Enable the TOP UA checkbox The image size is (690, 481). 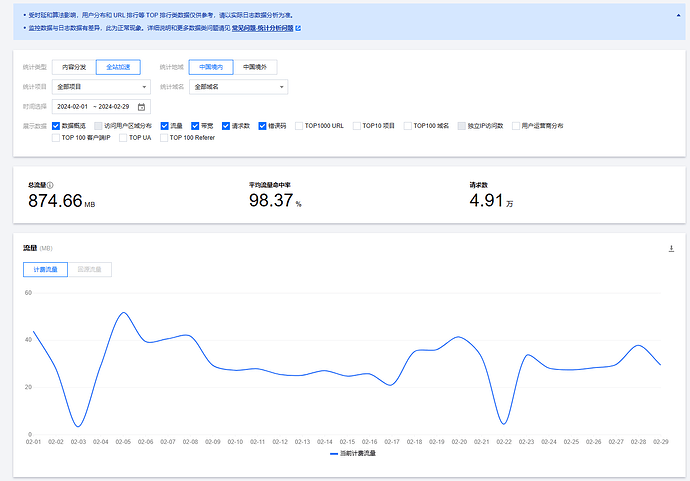123,138
